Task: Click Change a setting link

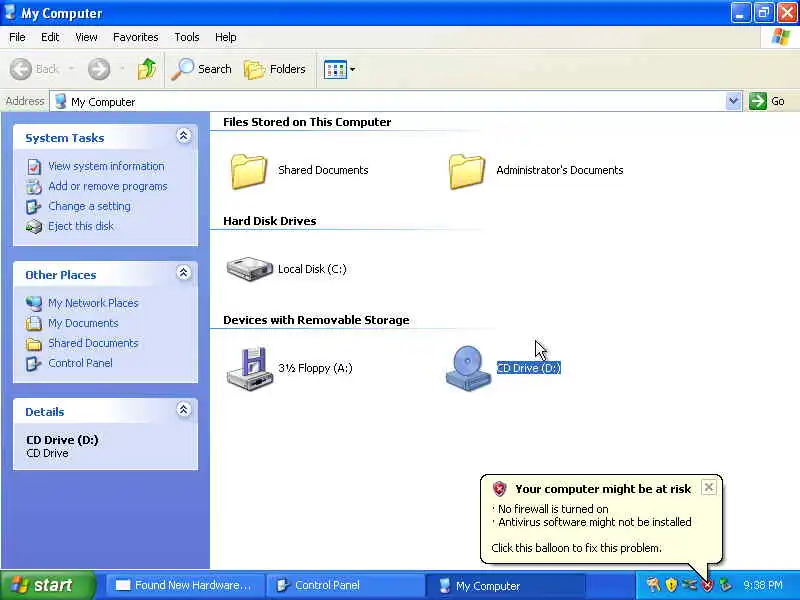Action: [x=89, y=206]
